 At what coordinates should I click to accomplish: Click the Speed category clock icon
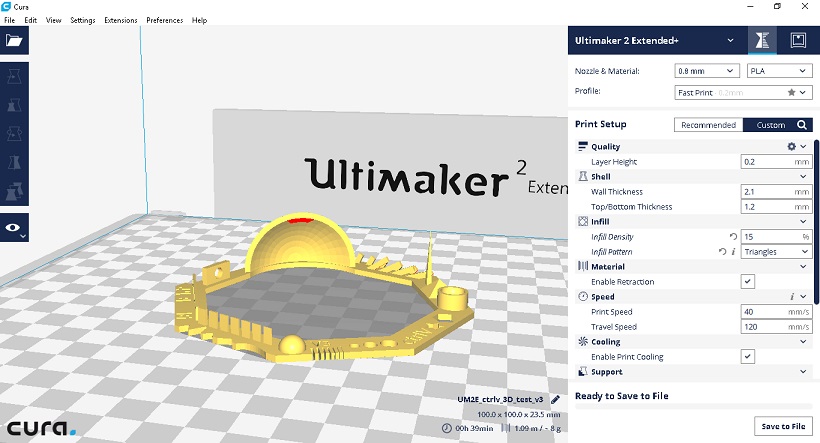tap(583, 297)
